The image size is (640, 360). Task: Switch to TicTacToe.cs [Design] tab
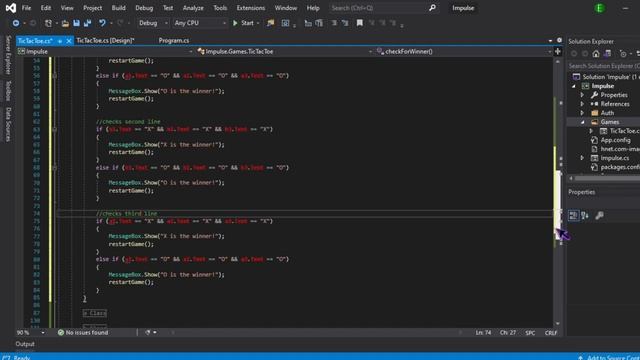click(105, 40)
